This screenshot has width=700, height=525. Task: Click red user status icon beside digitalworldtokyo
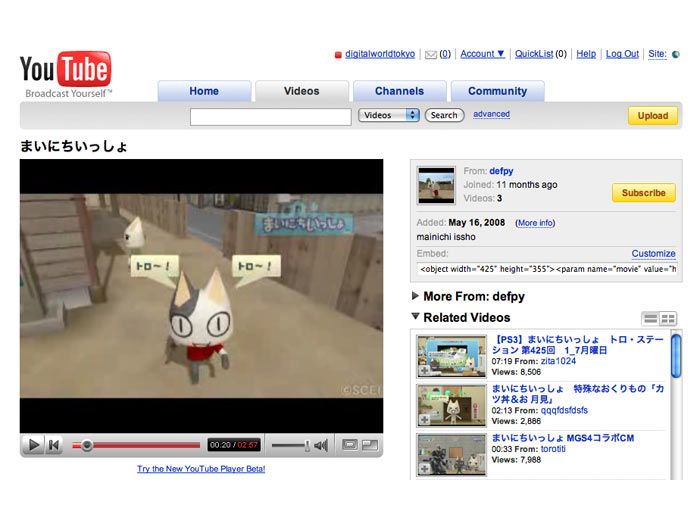(338, 55)
